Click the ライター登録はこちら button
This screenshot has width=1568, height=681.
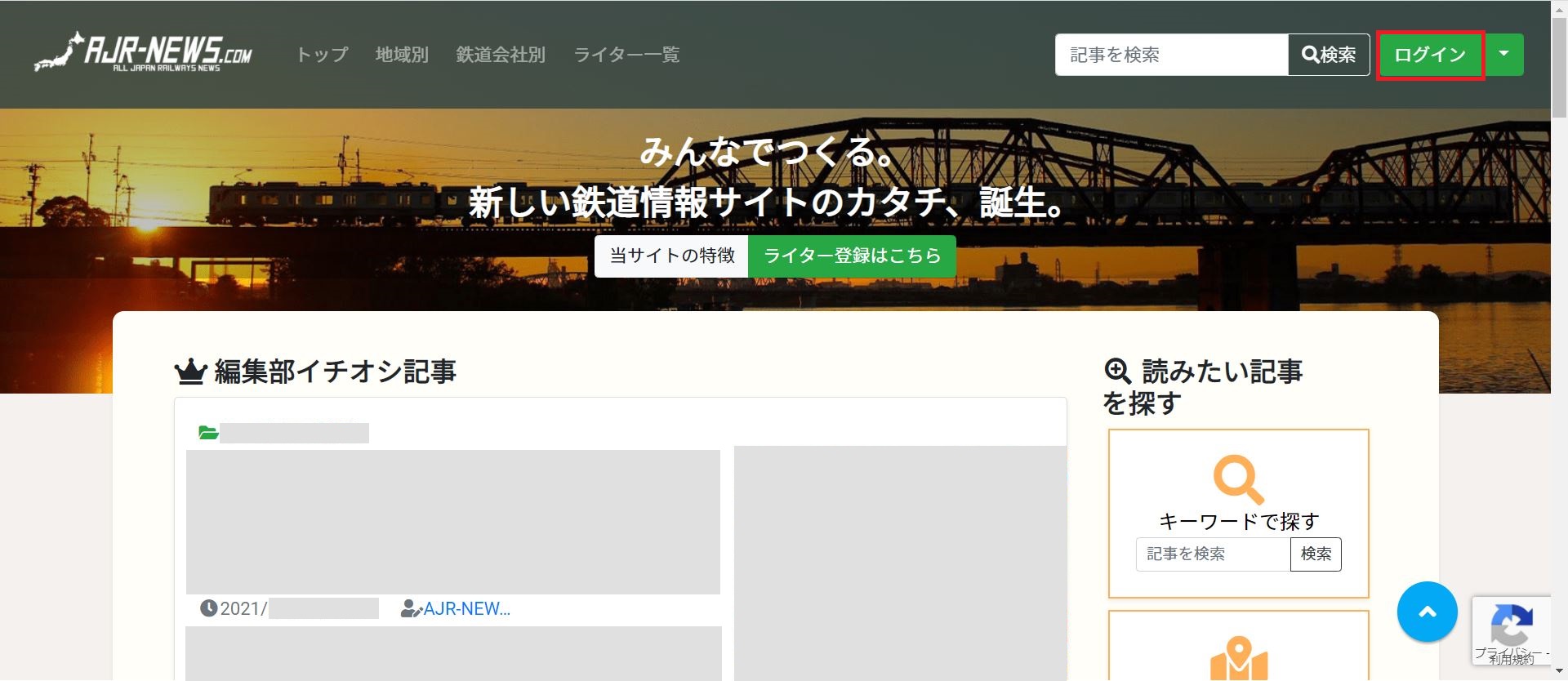(x=852, y=256)
